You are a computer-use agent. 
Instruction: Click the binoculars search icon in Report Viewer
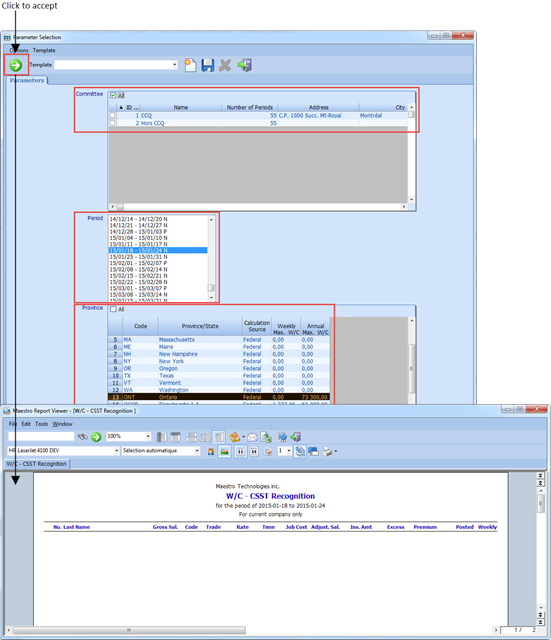coord(83,437)
